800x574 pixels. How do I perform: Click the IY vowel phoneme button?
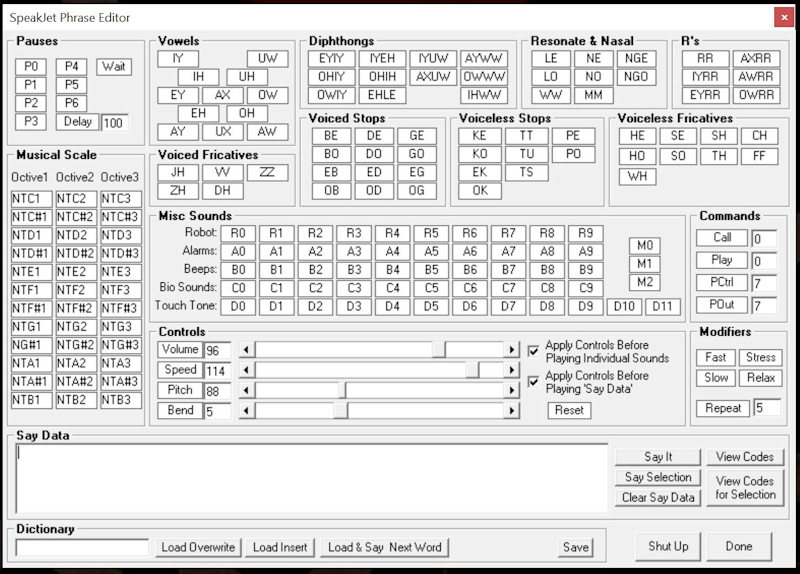(x=178, y=58)
